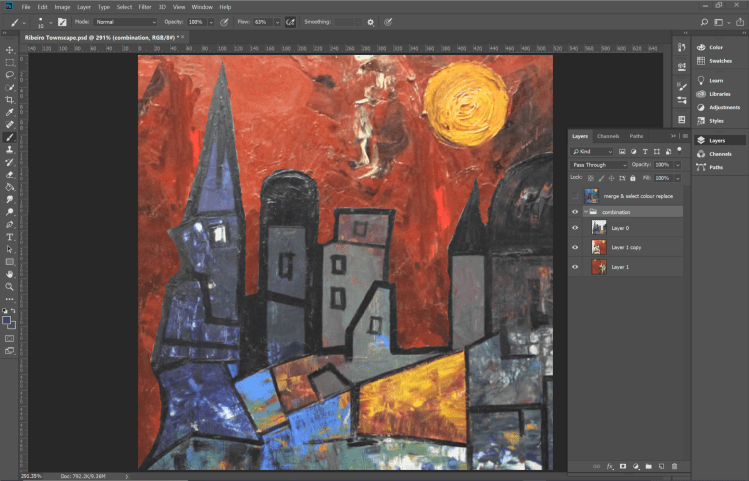Select the Move tool

click(10, 50)
